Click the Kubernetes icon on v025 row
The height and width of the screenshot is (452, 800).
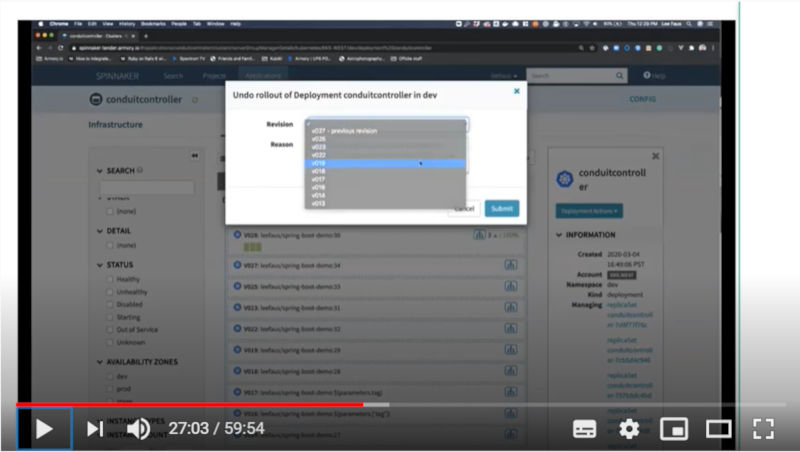tap(237, 286)
